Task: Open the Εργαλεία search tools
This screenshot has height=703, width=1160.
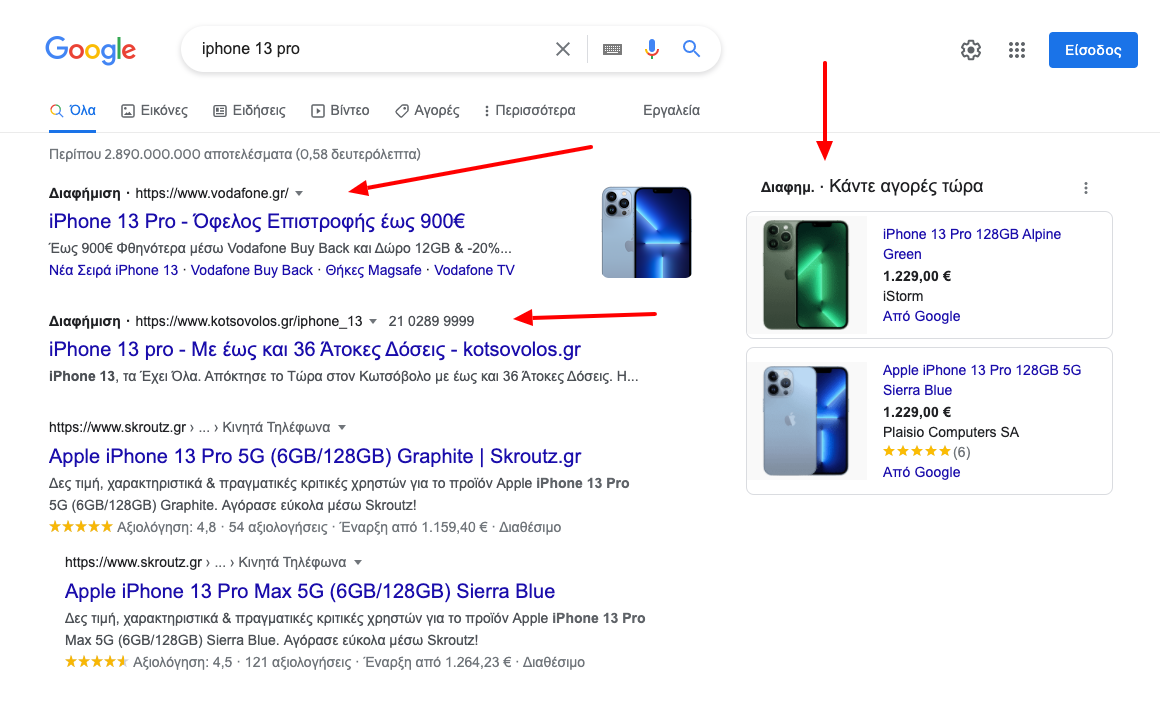Action: [671, 110]
